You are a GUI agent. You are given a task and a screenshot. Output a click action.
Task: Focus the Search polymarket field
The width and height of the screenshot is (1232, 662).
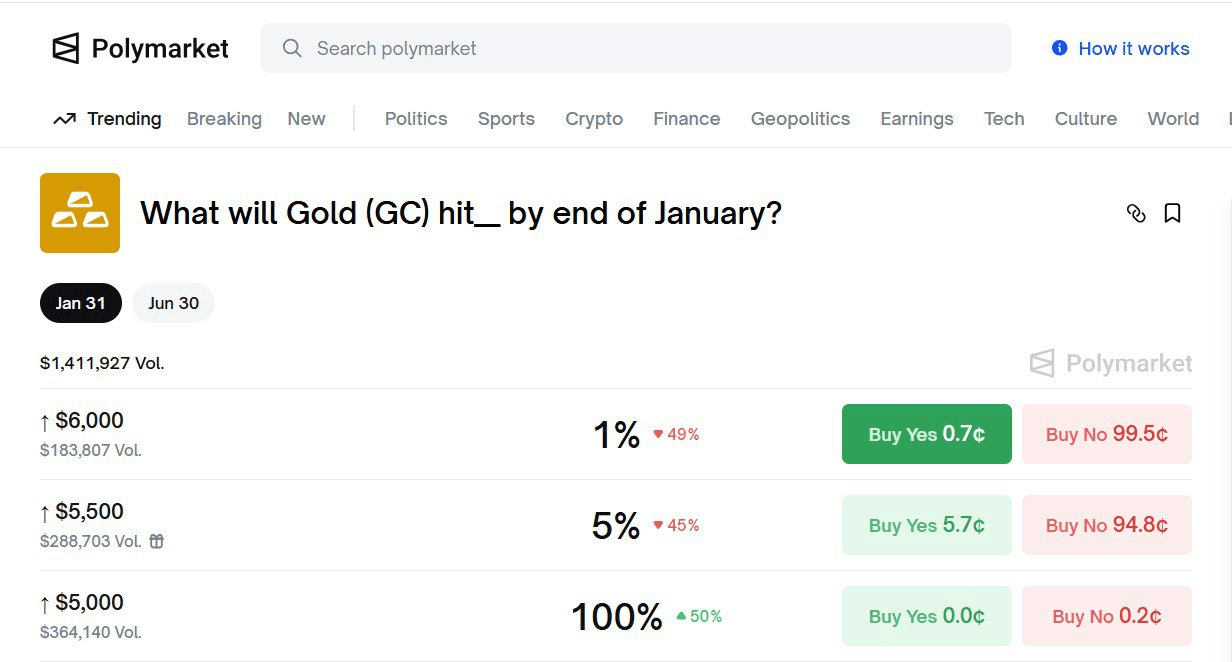[x=640, y=48]
